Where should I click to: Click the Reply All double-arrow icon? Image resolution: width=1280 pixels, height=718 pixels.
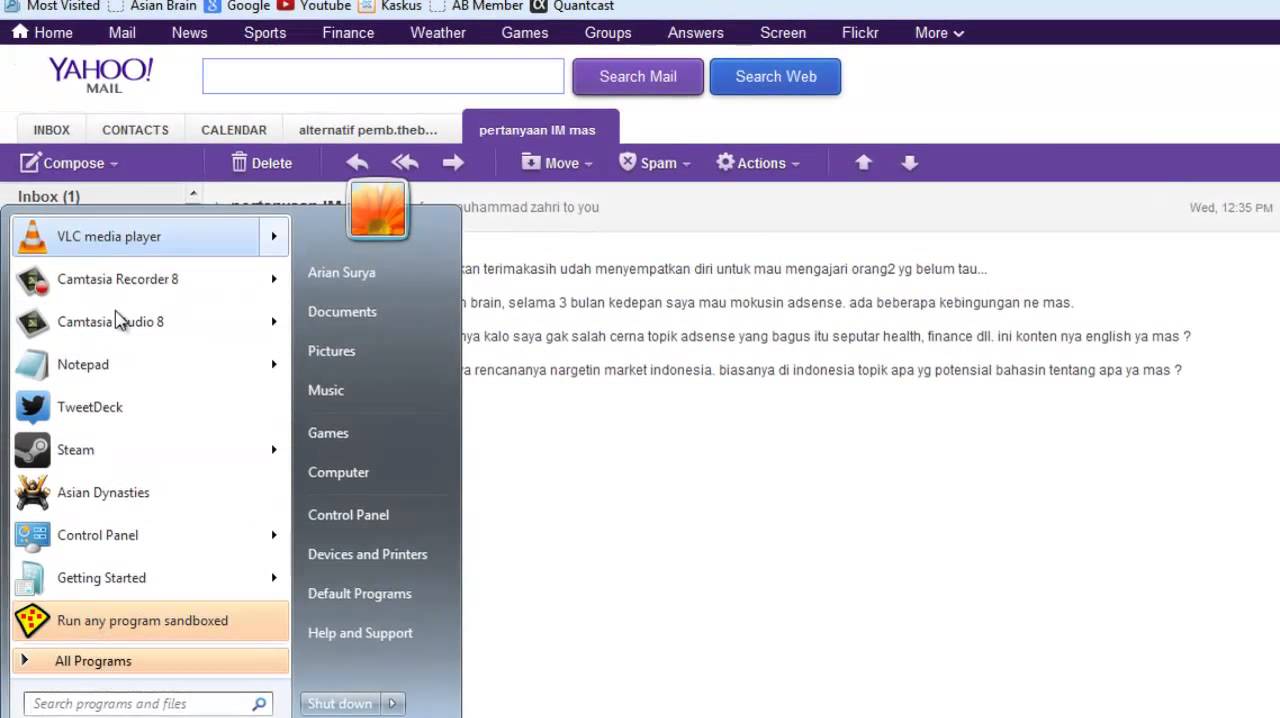pyautogui.click(x=405, y=163)
